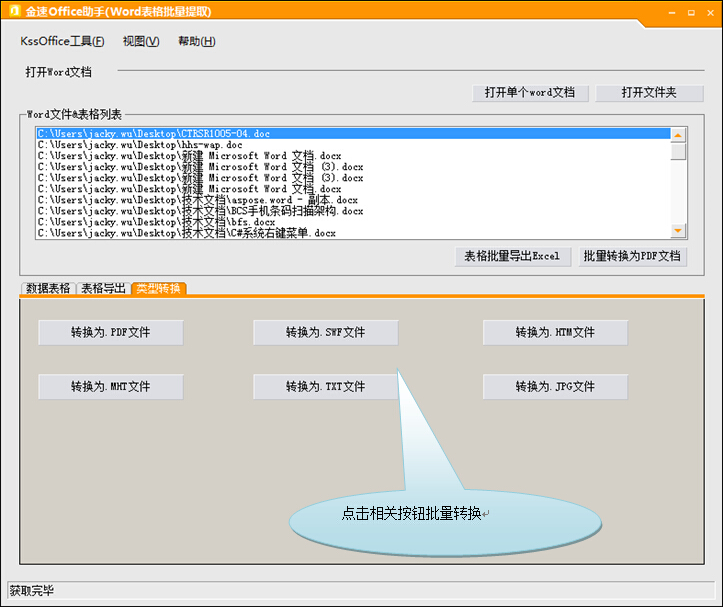The height and width of the screenshot is (607, 723).
Task: Click 打开单个word文档 button
Action: [x=530, y=93]
